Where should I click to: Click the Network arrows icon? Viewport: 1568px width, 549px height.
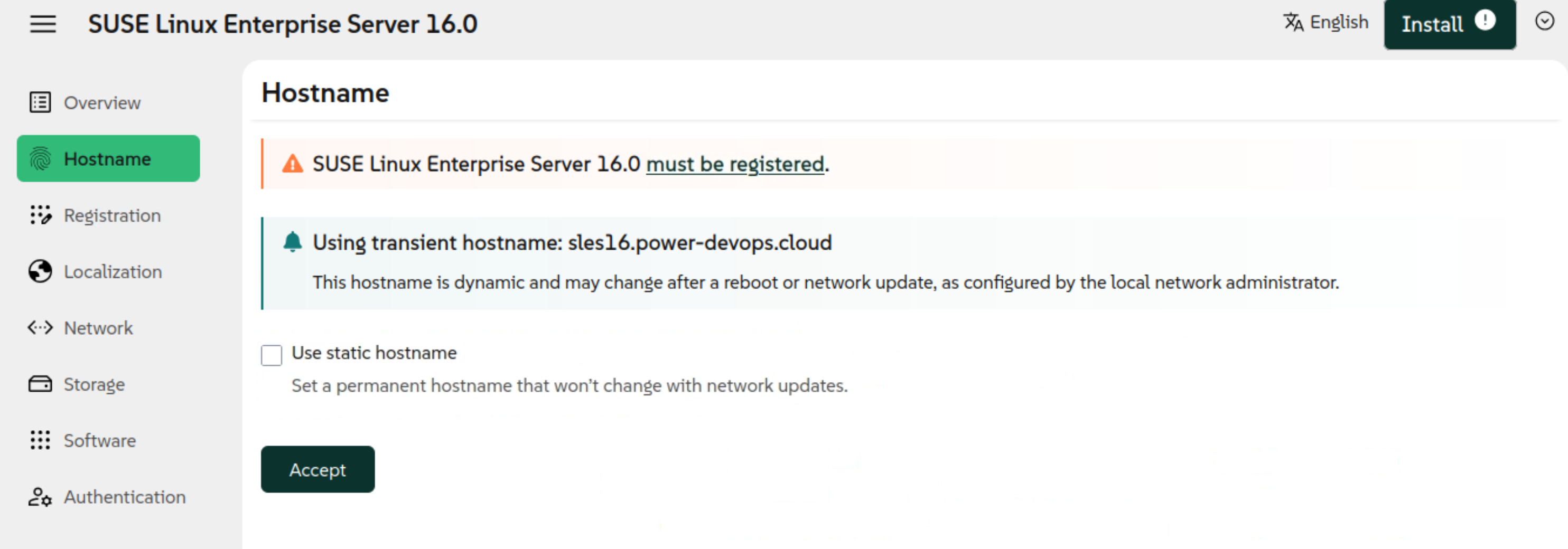tap(40, 328)
